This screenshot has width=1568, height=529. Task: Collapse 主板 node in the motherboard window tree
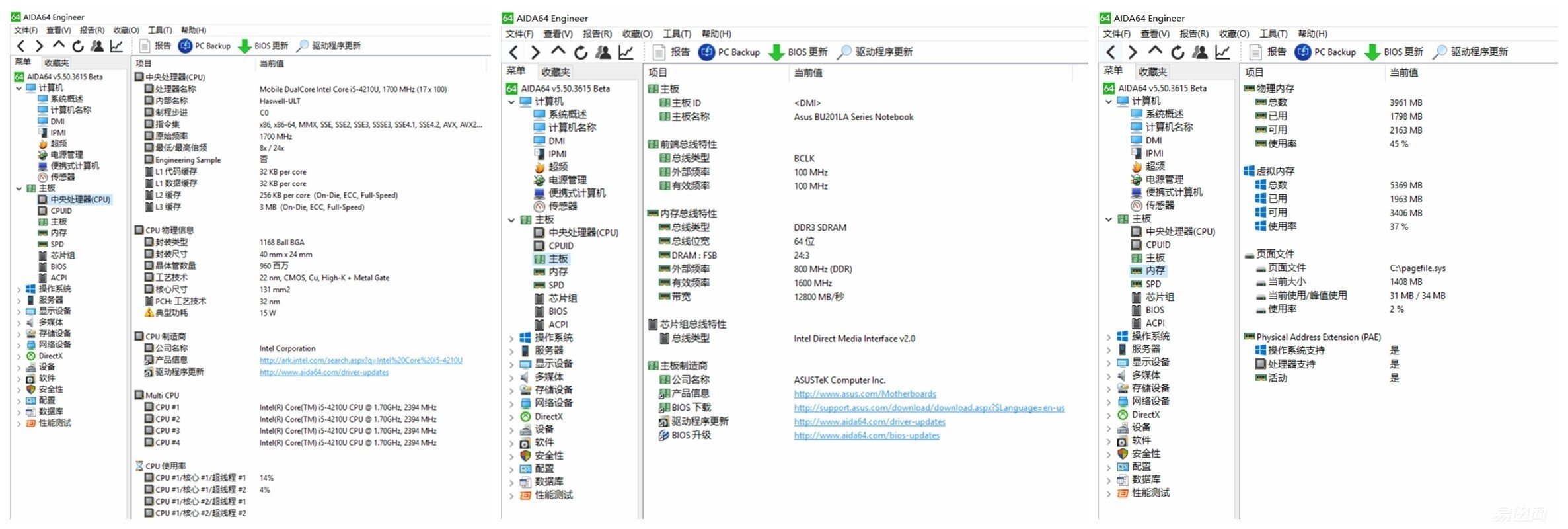[511, 220]
